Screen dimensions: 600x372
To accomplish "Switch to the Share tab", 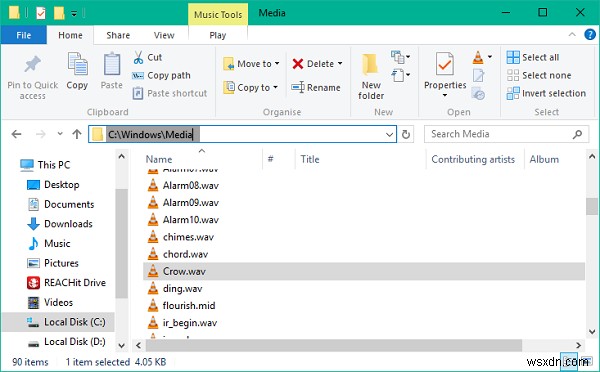I will [118, 35].
